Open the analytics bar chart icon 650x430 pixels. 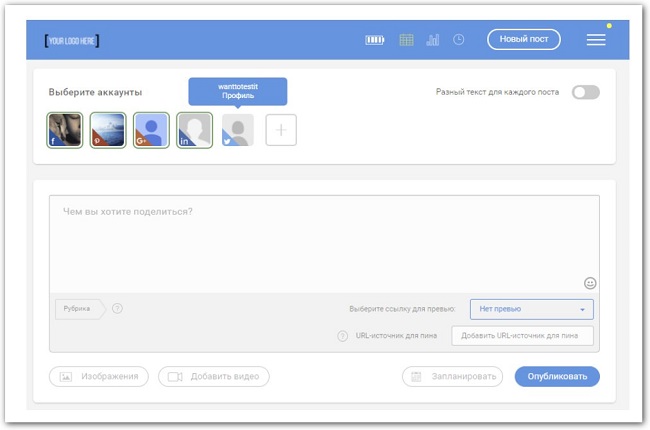(432, 40)
